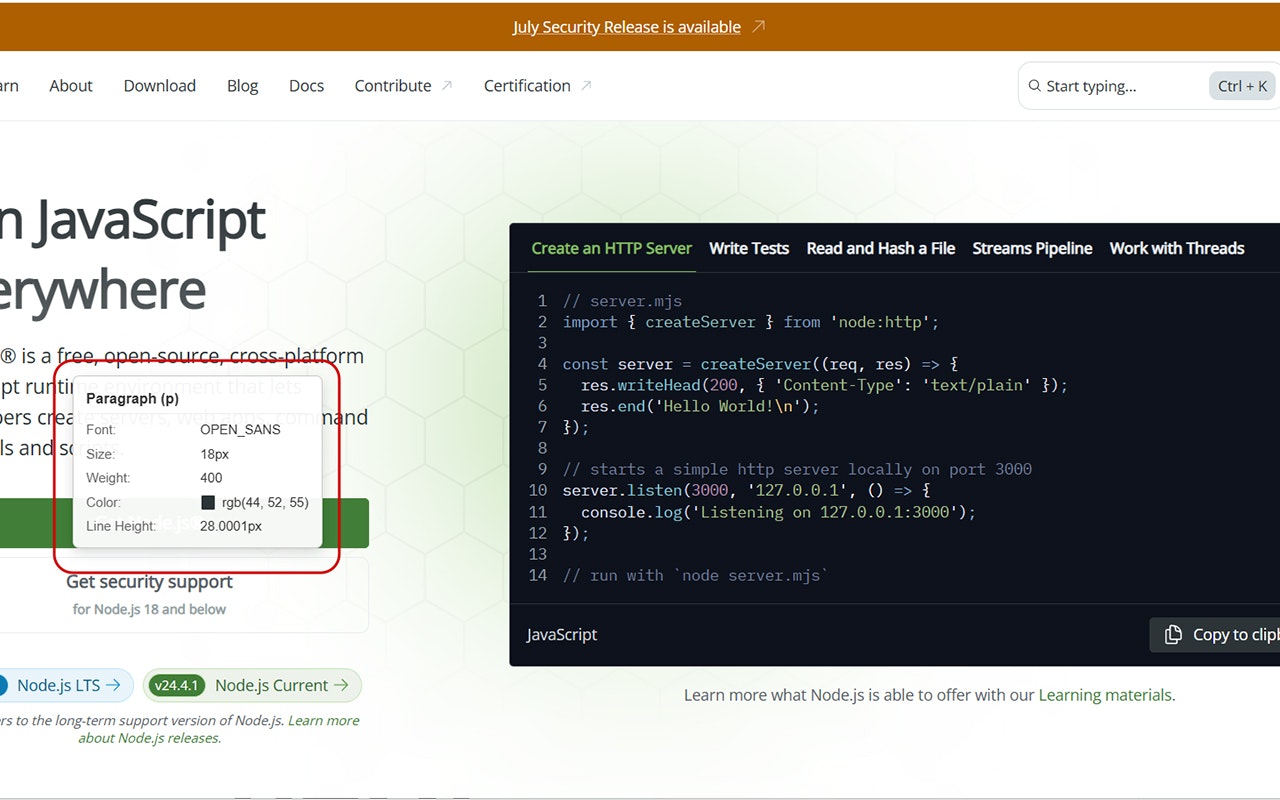Select the Create an HTTP Server tab
The image size is (1280, 800).
click(x=612, y=248)
